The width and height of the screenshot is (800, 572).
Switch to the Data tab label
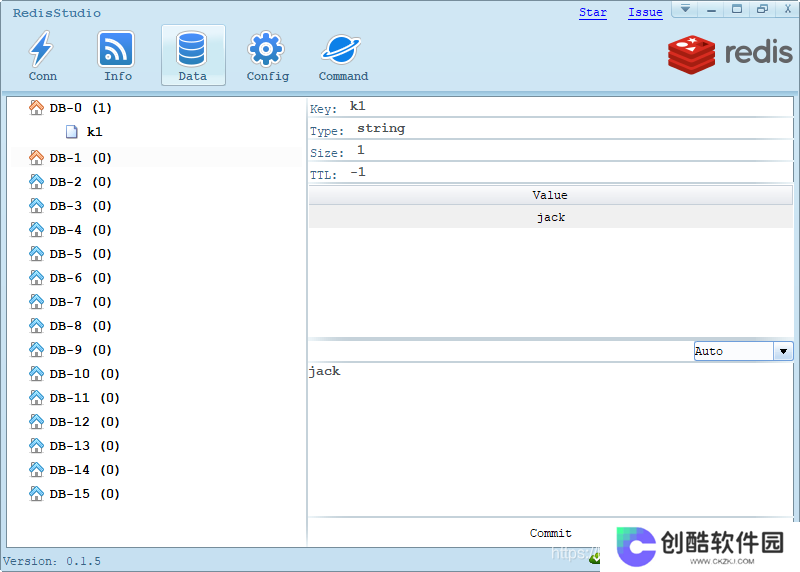pos(192,76)
